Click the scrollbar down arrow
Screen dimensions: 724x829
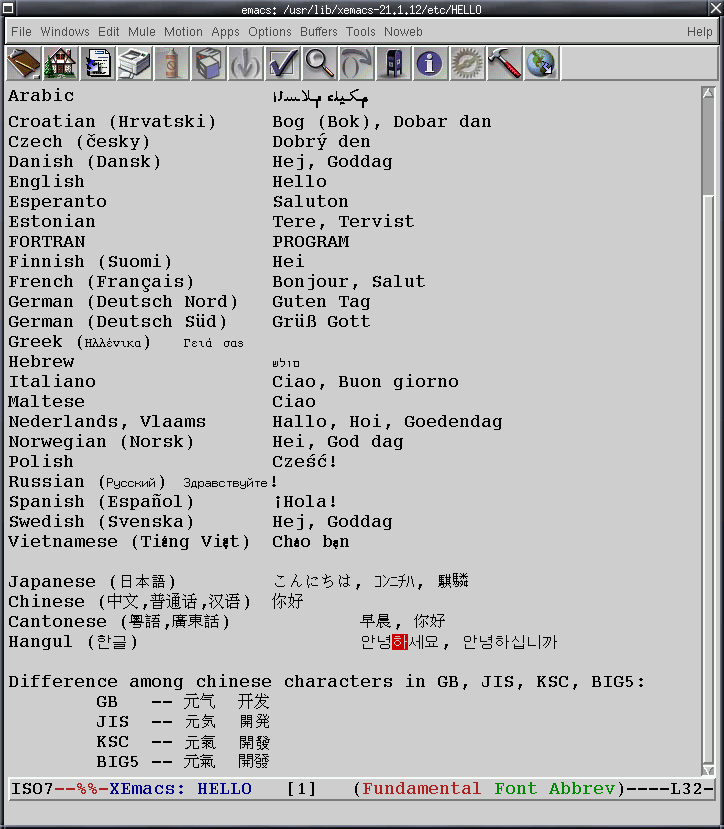[x=708, y=770]
